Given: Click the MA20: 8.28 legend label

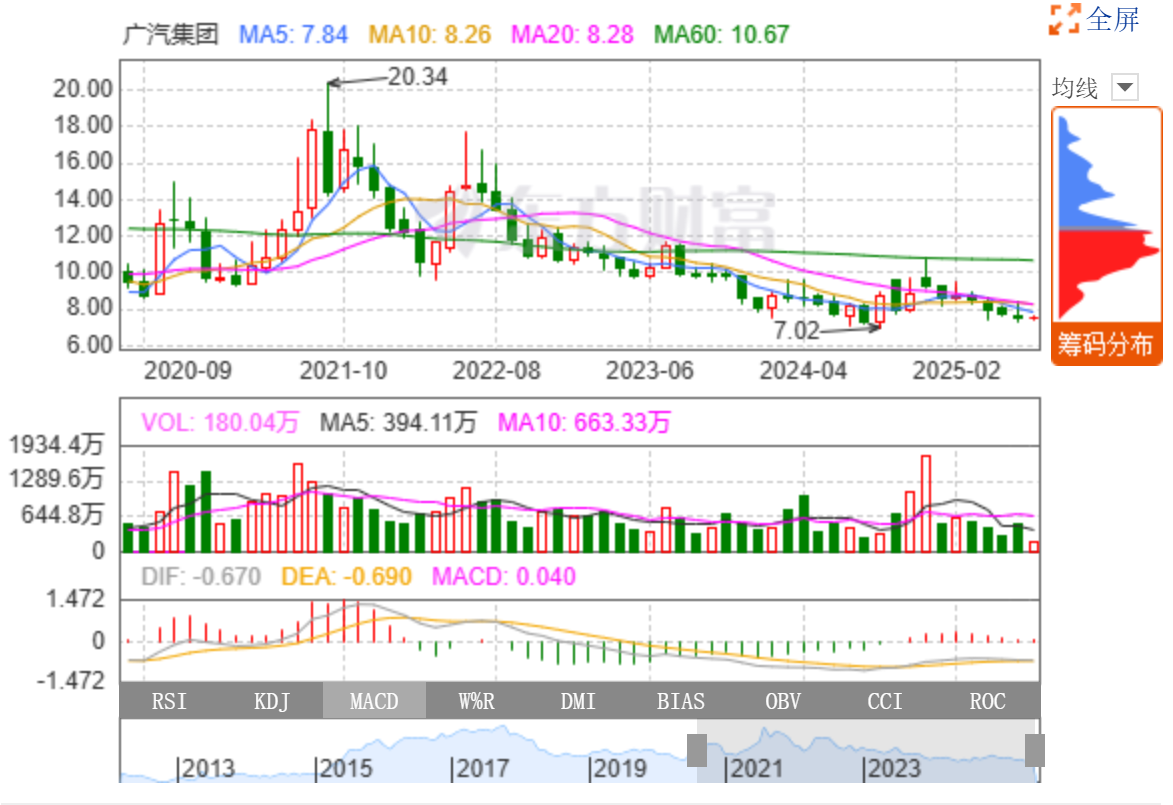Looking at the screenshot, I should click(x=572, y=34).
